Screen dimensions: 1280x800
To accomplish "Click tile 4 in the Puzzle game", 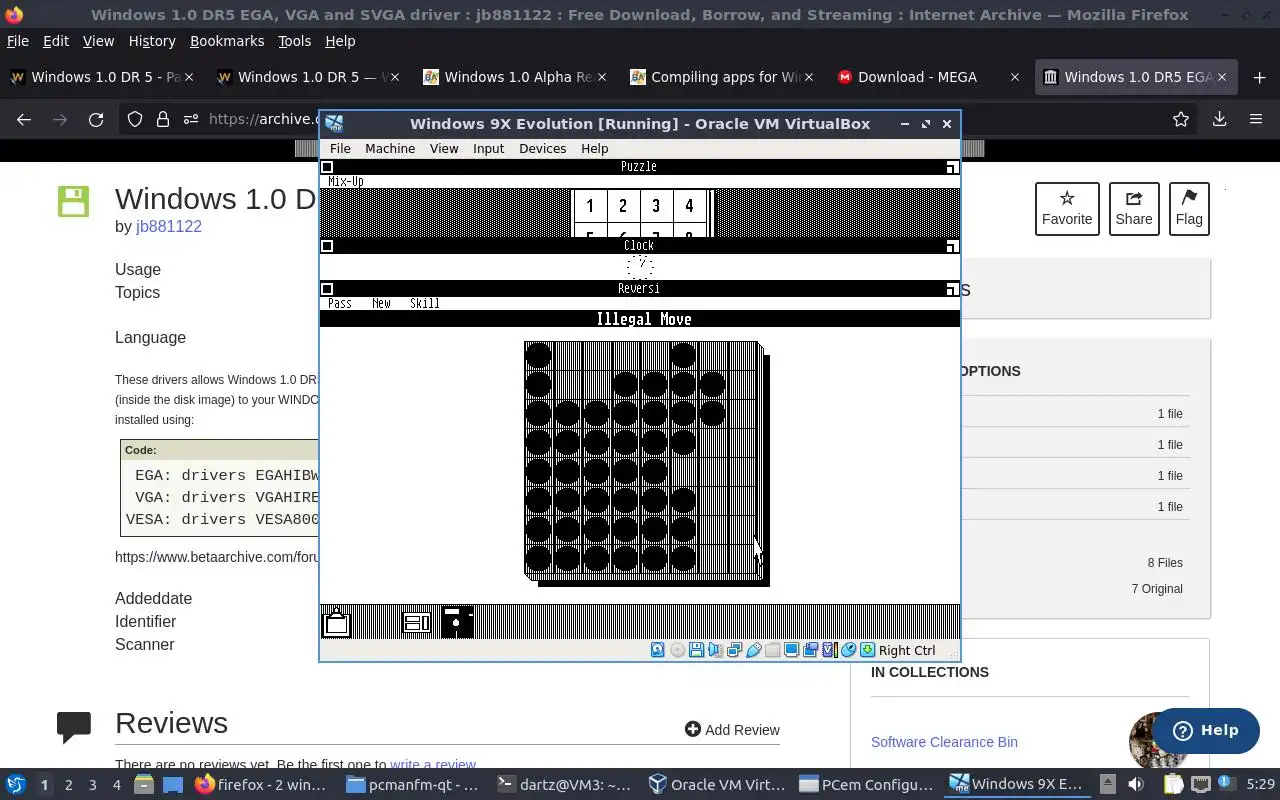I will click(x=689, y=206).
